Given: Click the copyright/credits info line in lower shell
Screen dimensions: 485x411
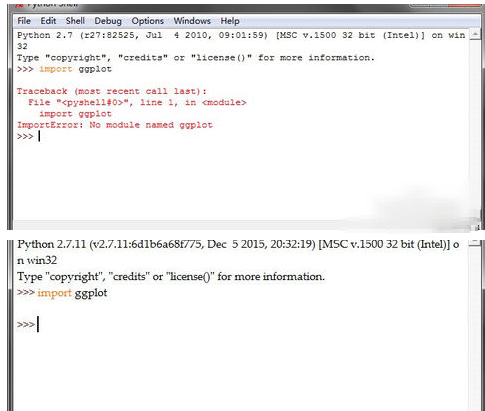Looking at the screenshot, I should pyautogui.click(x=171, y=277).
